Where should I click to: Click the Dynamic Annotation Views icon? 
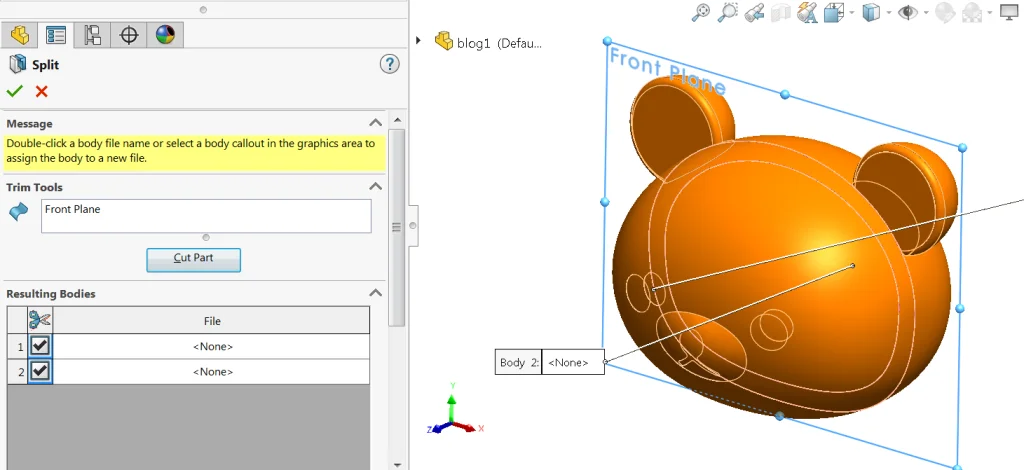807,12
